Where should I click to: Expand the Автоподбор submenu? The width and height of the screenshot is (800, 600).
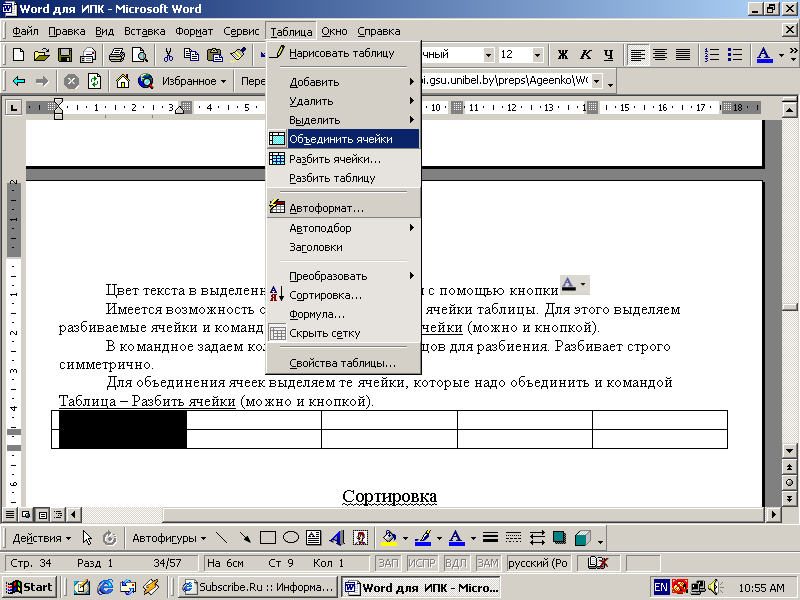tap(352, 228)
